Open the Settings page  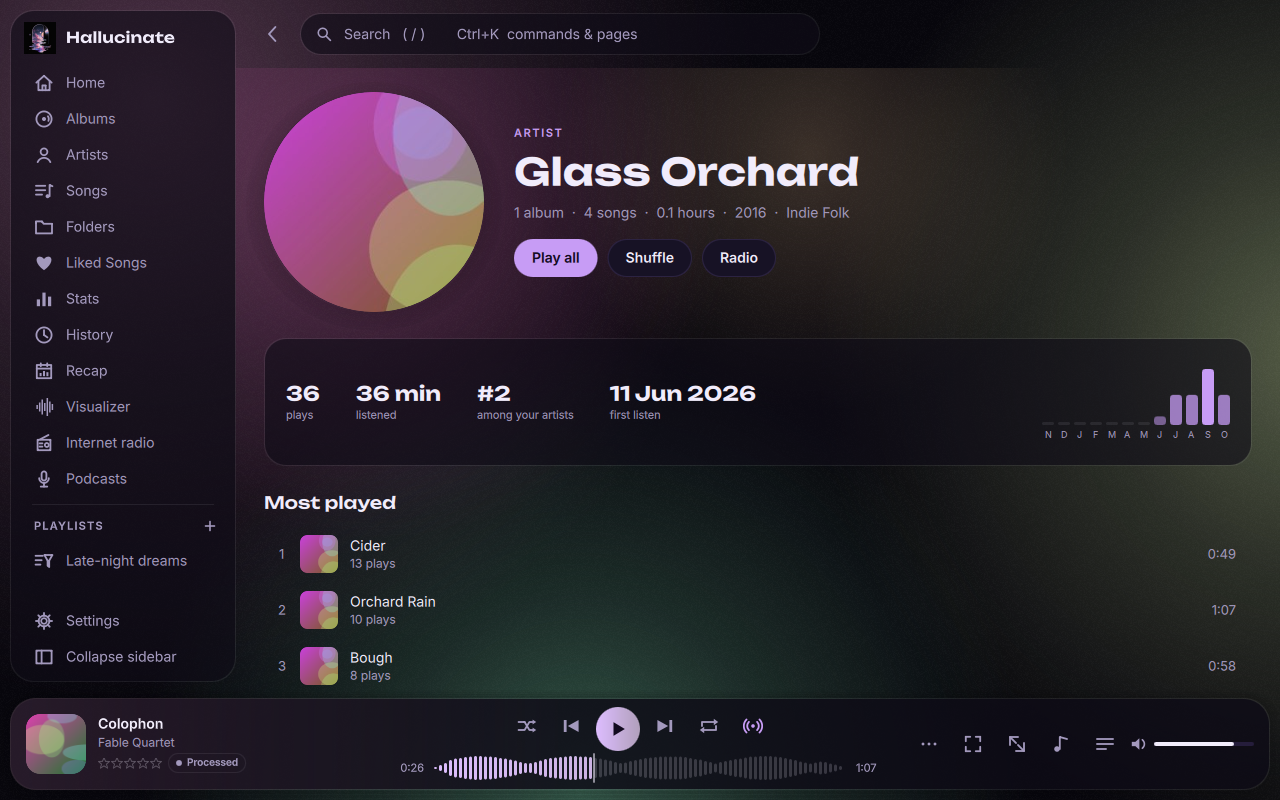[123, 621]
